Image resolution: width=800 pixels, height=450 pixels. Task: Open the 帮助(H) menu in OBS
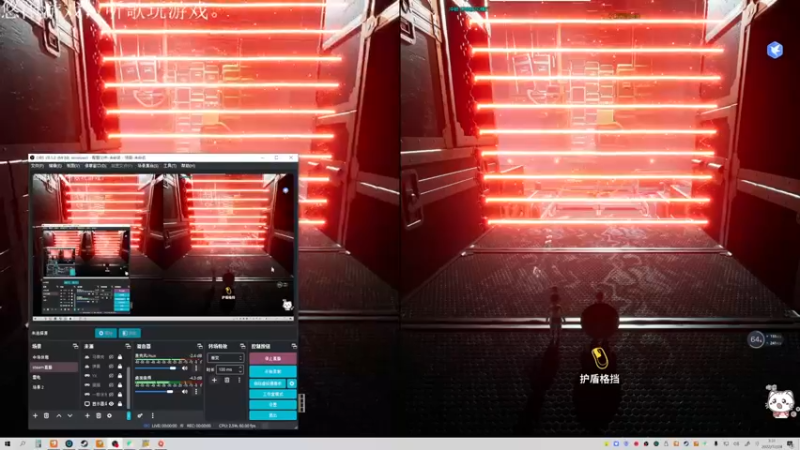[x=188, y=166]
